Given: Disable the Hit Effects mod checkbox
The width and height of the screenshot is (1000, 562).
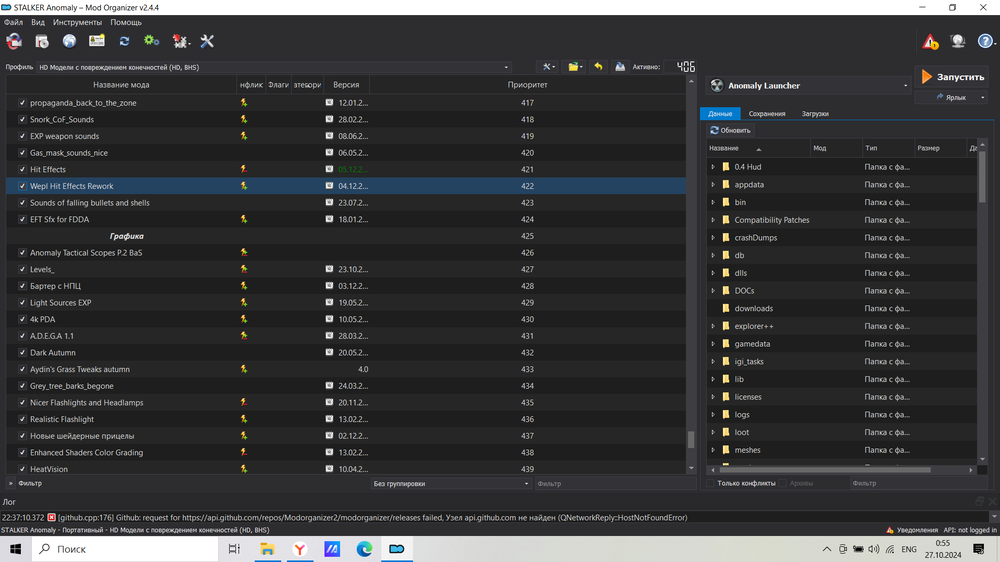Looking at the screenshot, I should pyautogui.click(x=22, y=170).
